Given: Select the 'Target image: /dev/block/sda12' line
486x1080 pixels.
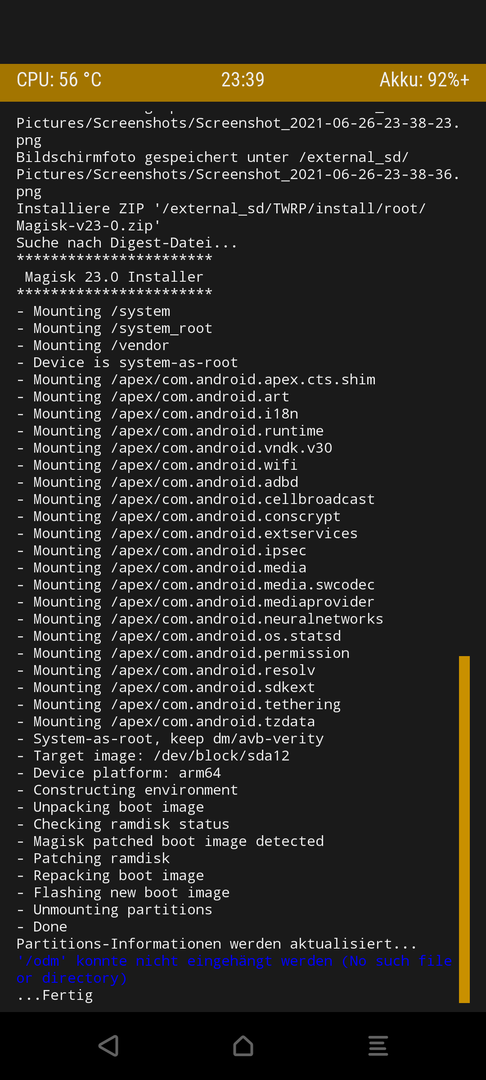Looking at the screenshot, I should tap(153, 756).
